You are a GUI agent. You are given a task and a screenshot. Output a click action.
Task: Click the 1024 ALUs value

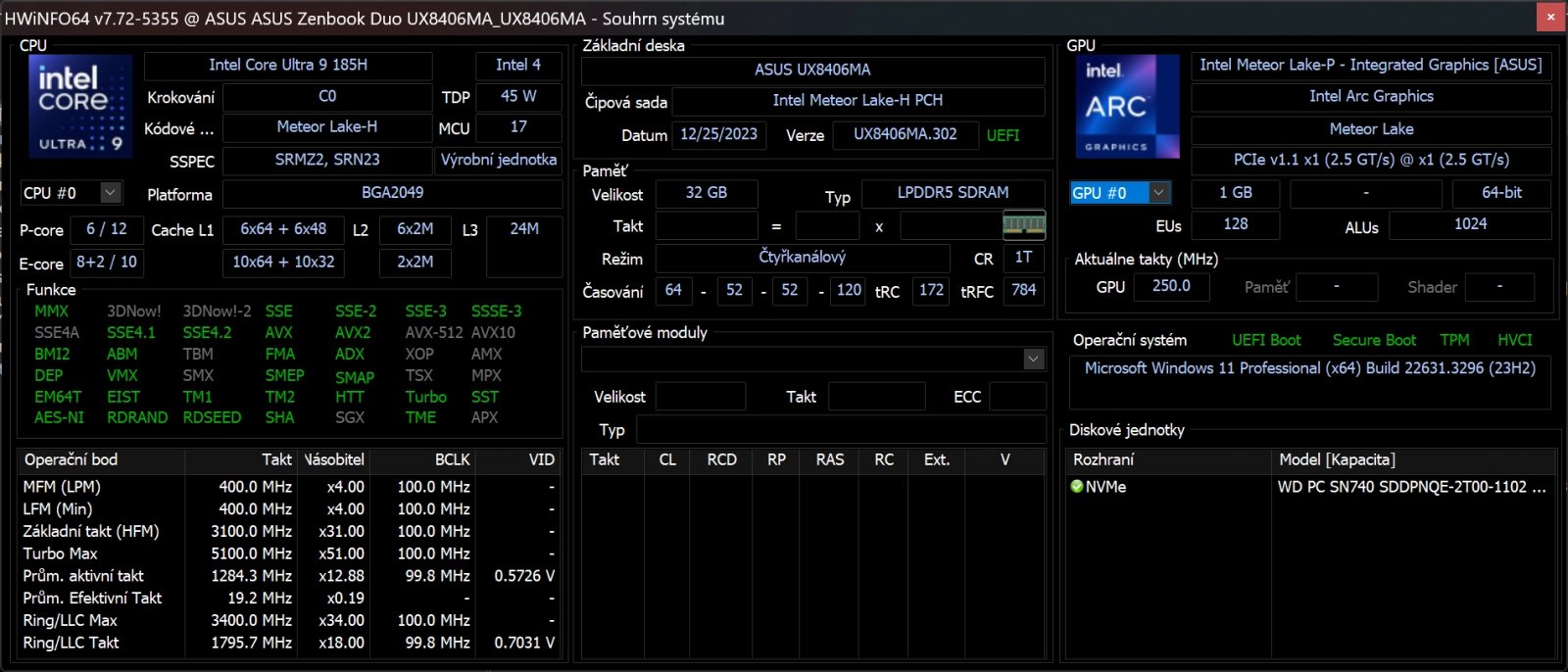click(1470, 224)
